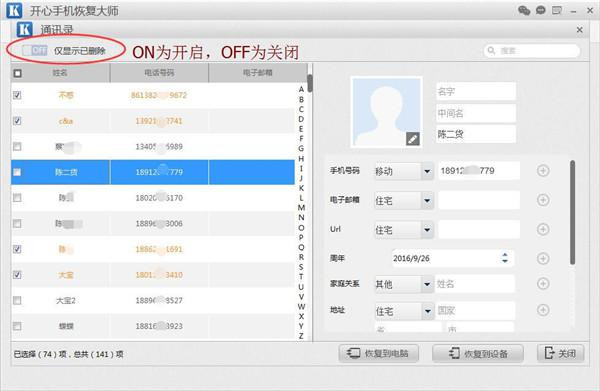Sort contacts by 姓名 column header

point(60,73)
